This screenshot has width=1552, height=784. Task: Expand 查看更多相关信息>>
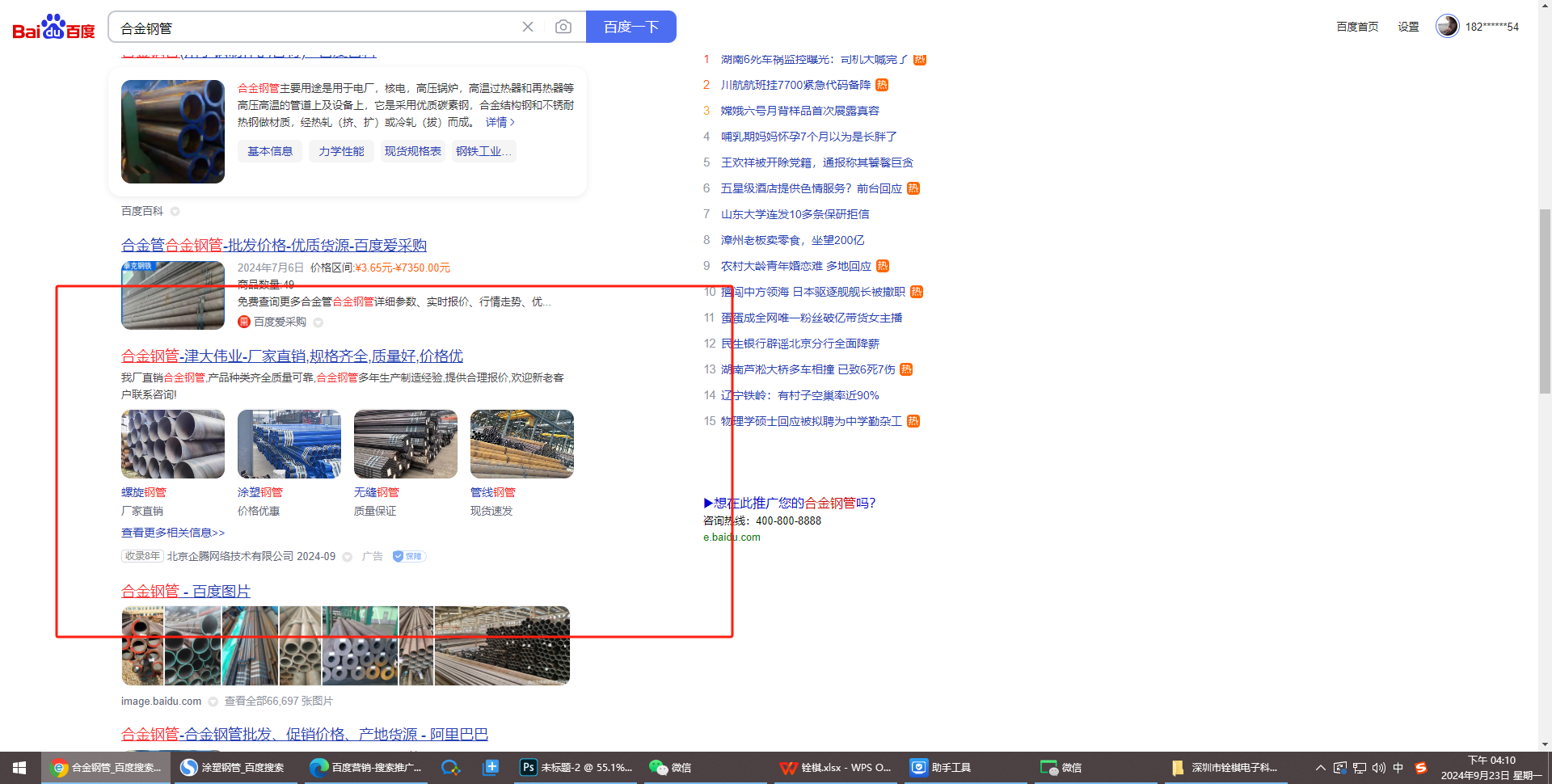pyautogui.click(x=173, y=533)
